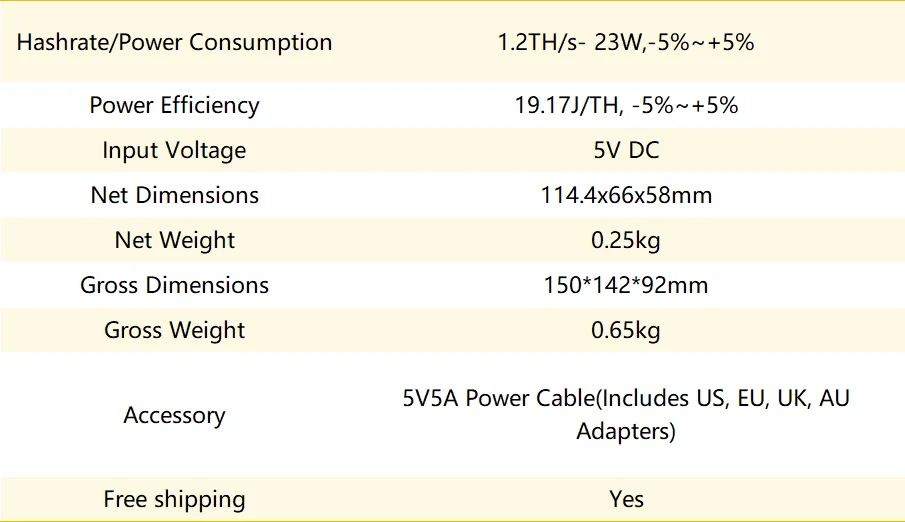Viewport: 905px width, 522px height.
Task: Select the 5V DC value
Action: tap(626, 150)
